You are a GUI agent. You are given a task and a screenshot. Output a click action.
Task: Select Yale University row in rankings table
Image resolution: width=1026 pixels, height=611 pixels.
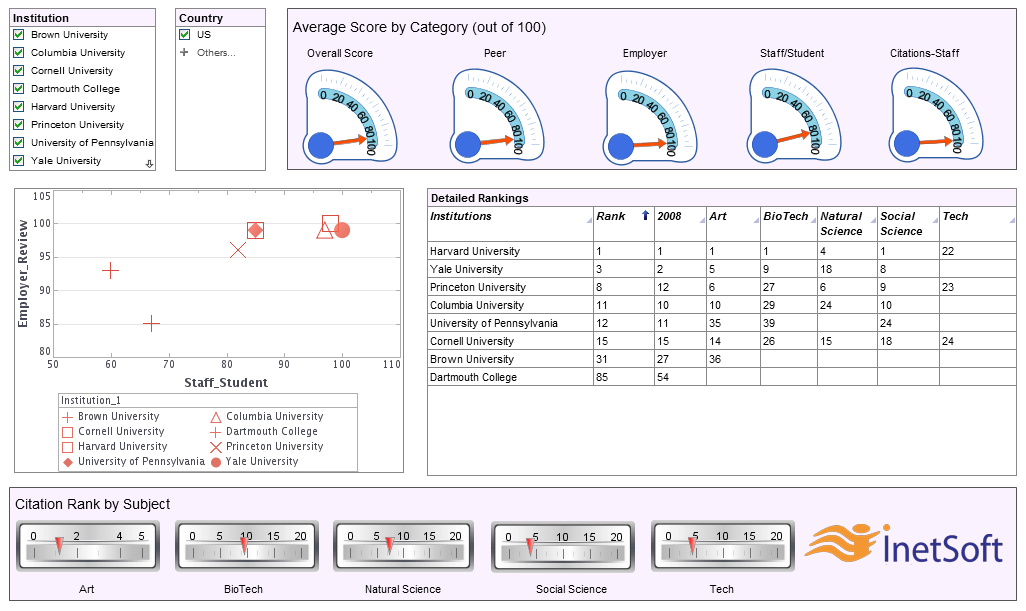pos(722,269)
